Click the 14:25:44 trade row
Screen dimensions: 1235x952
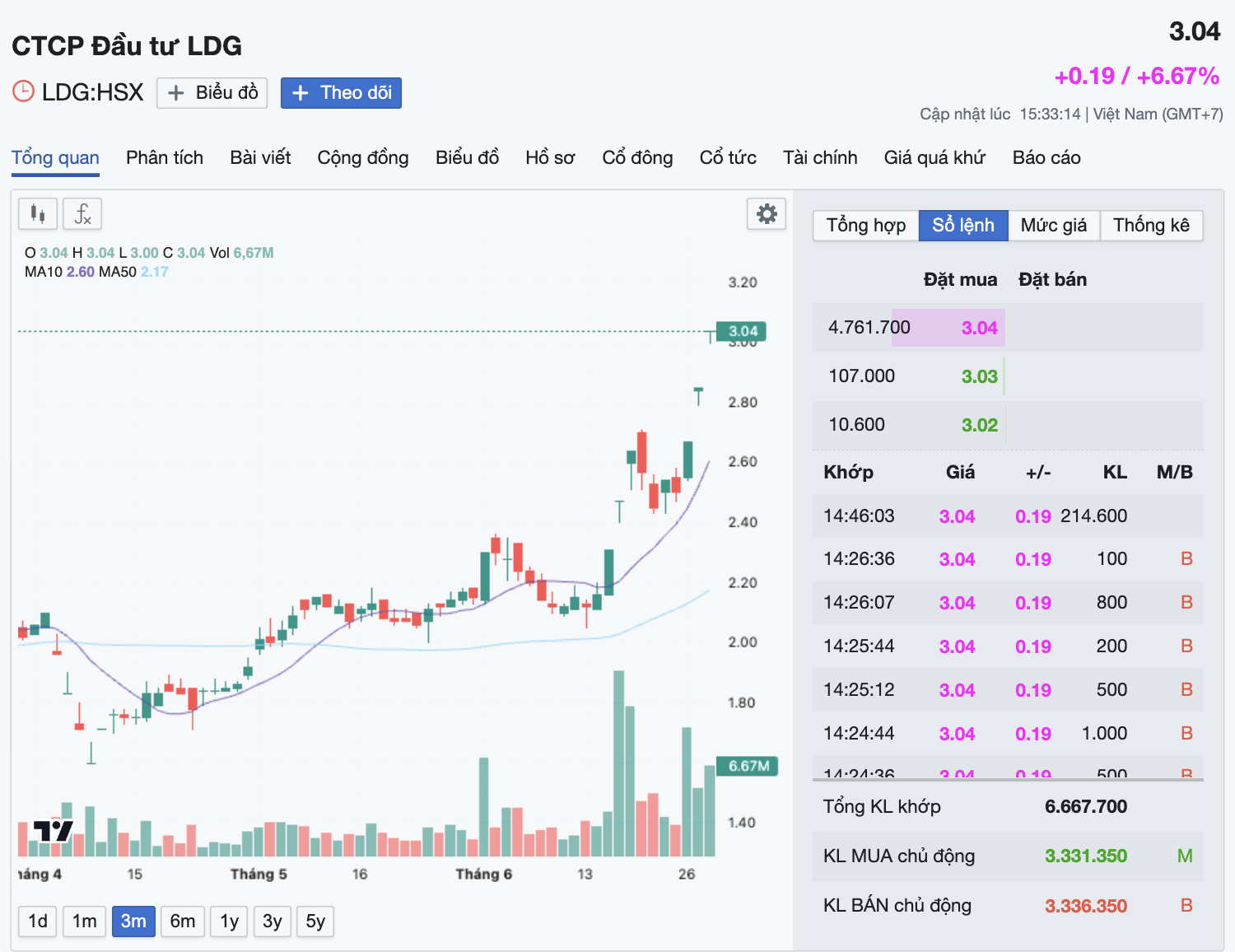[x=1008, y=646]
